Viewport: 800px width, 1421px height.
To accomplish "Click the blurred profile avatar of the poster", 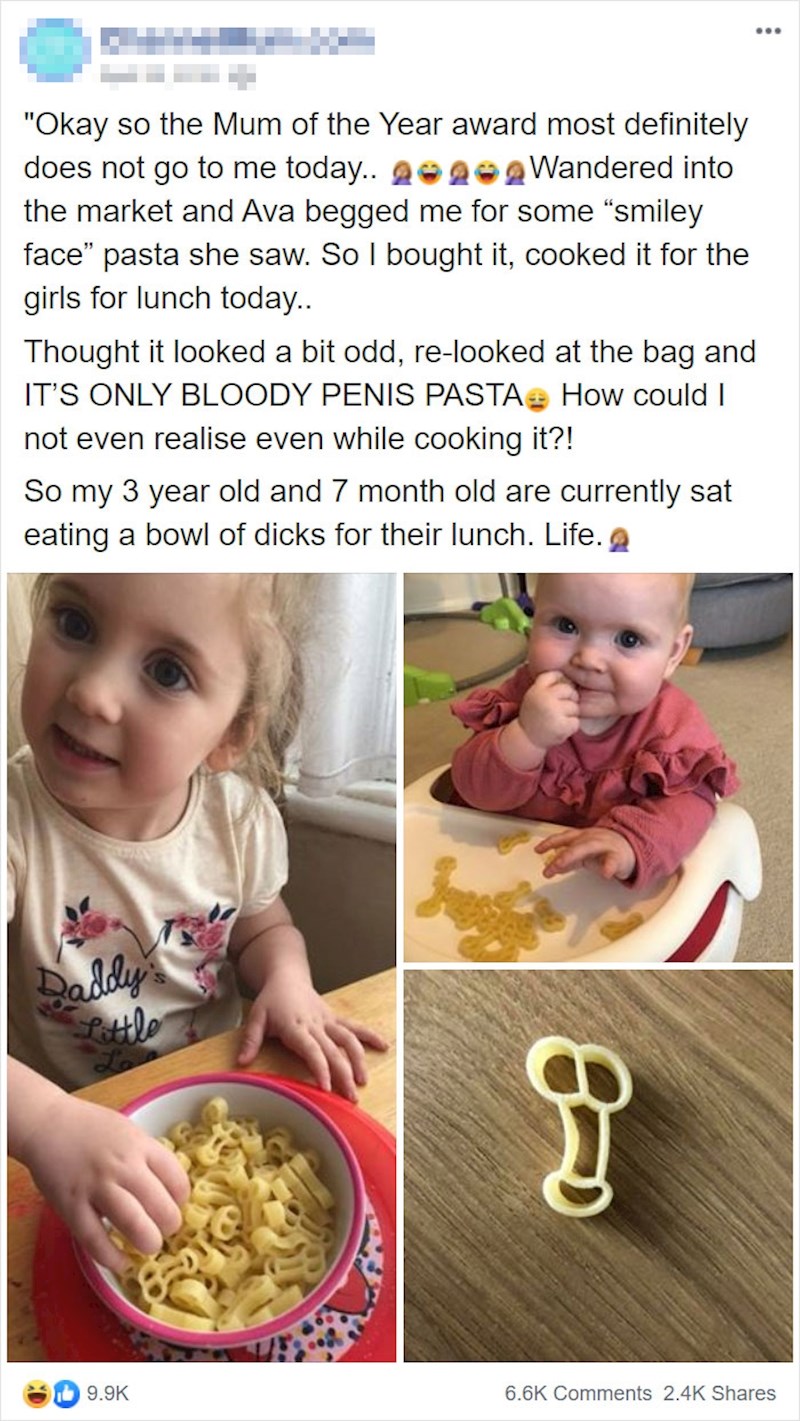I will coord(56,50).
